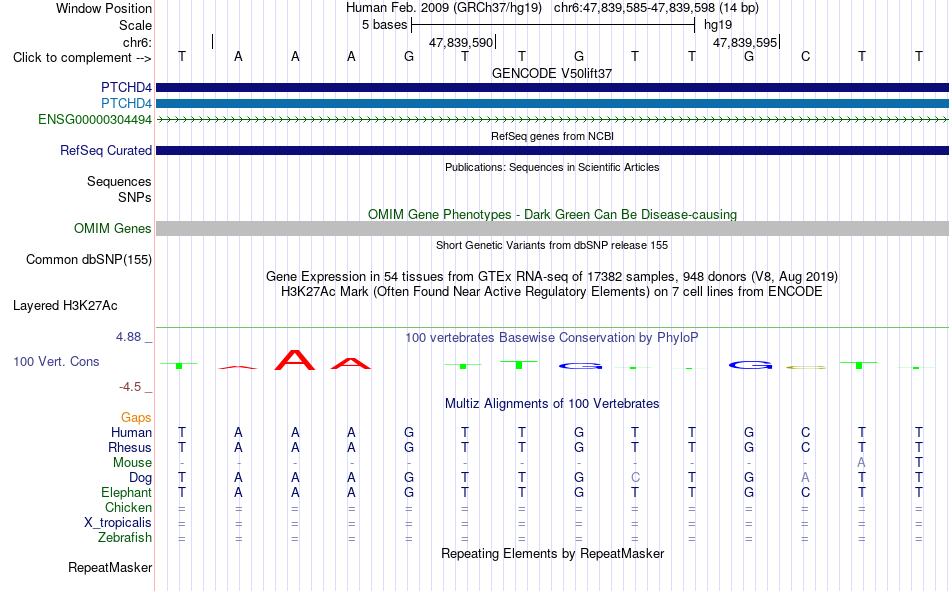
Task: Click the '5 bases' scale label
Action: tap(384, 25)
